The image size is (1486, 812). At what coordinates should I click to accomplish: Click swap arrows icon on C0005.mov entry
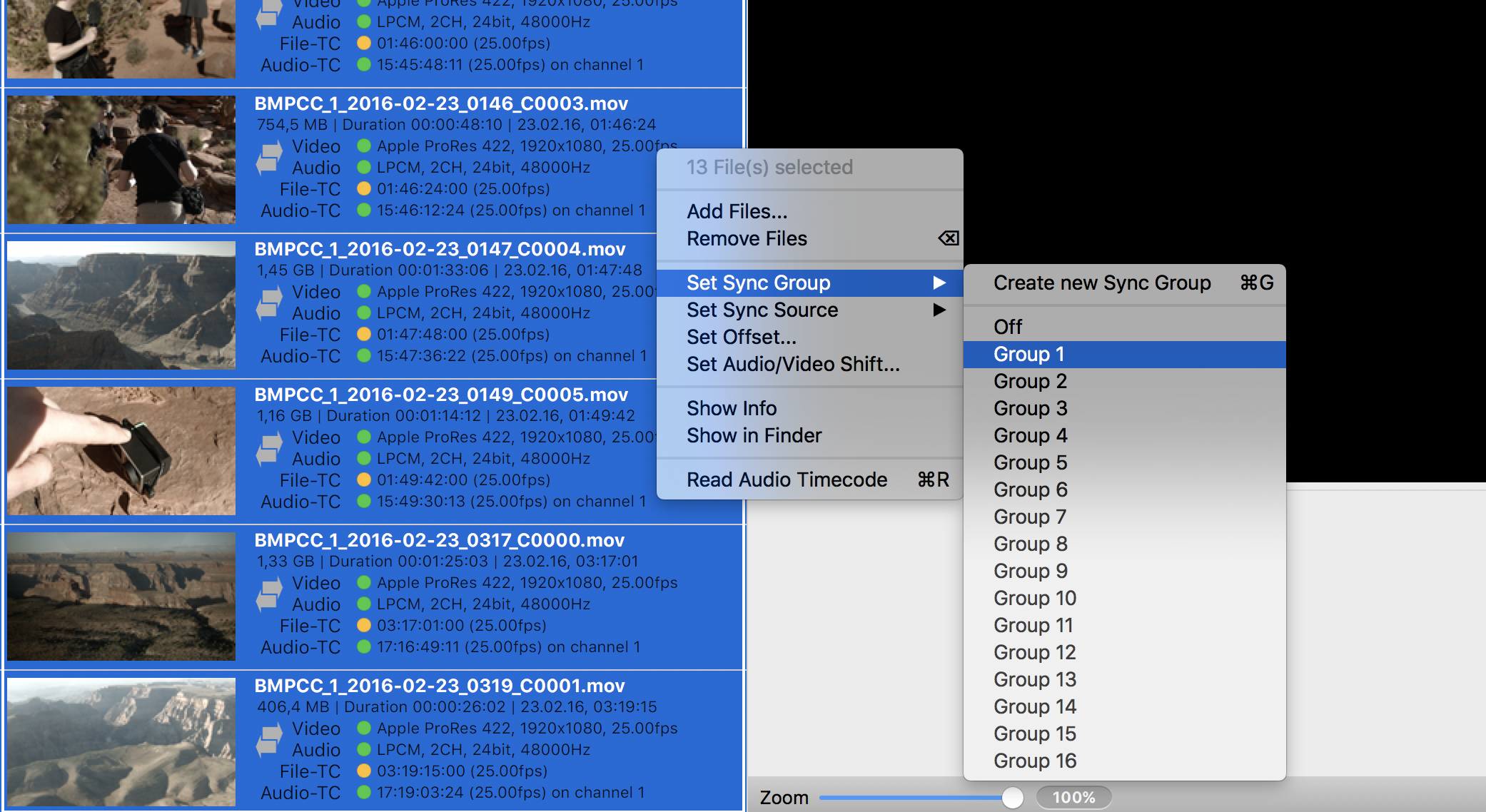tap(269, 449)
